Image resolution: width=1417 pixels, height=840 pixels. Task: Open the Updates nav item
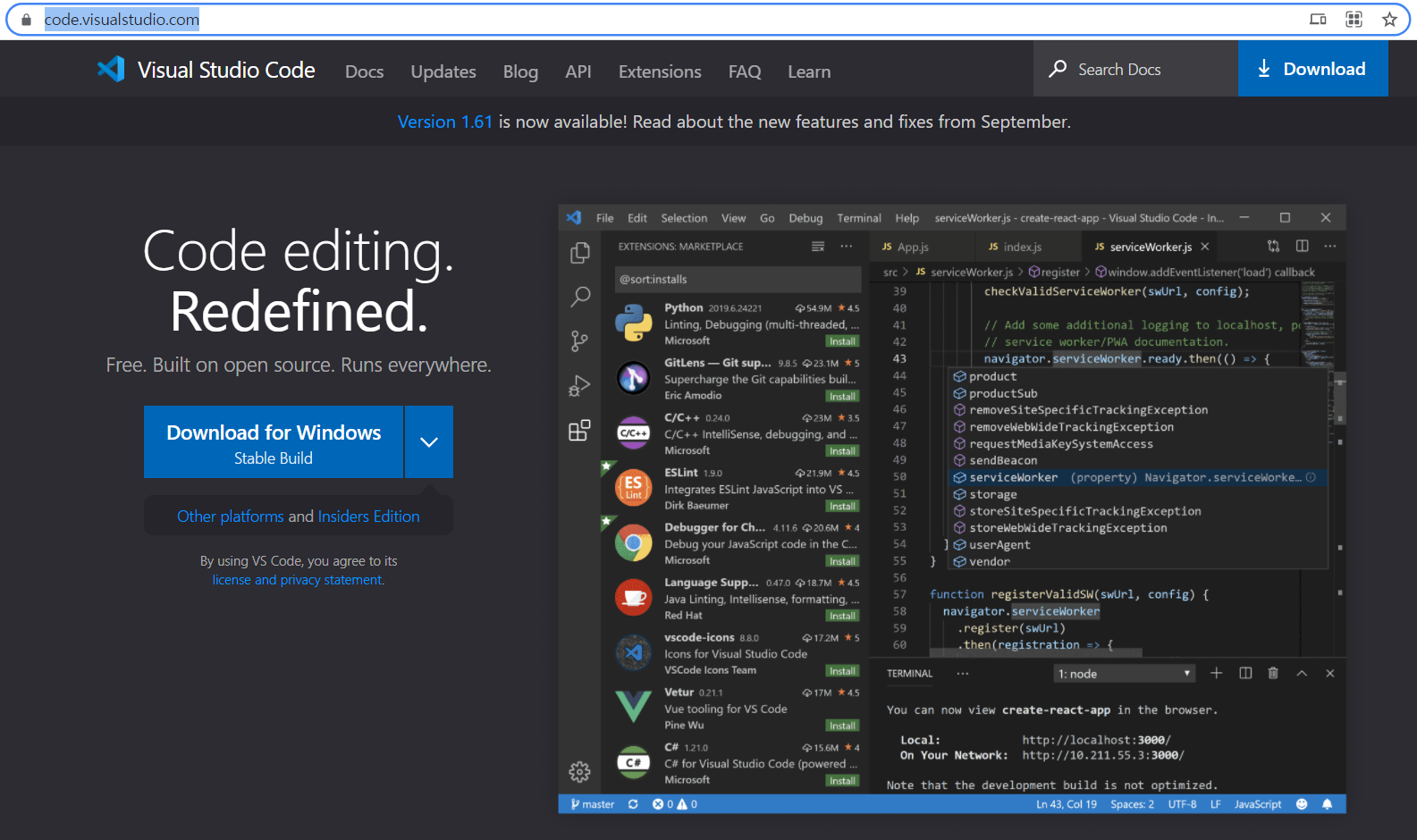(443, 71)
